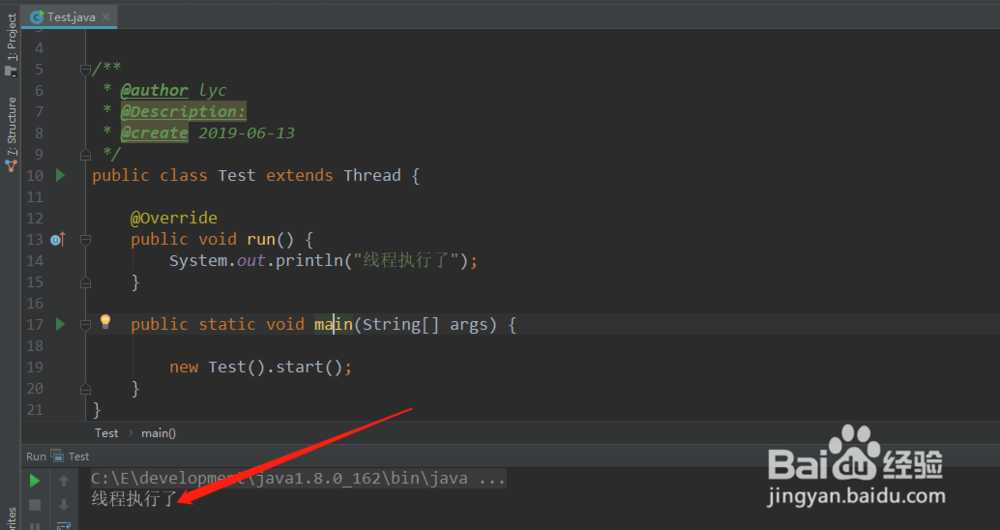Click the highlighted @Description: tag
This screenshot has height=530, width=1000.
(x=183, y=112)
